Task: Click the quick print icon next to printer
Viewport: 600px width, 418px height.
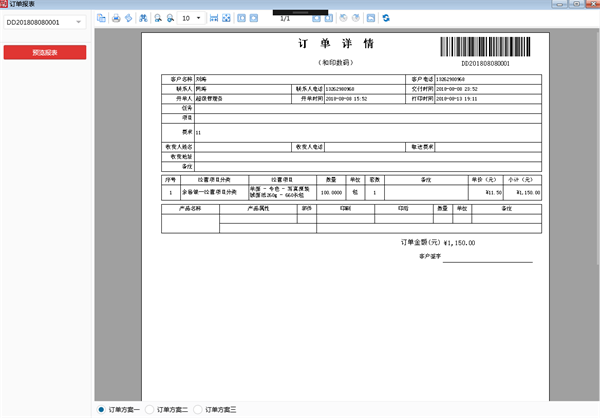Action: (x=129, y=18)
